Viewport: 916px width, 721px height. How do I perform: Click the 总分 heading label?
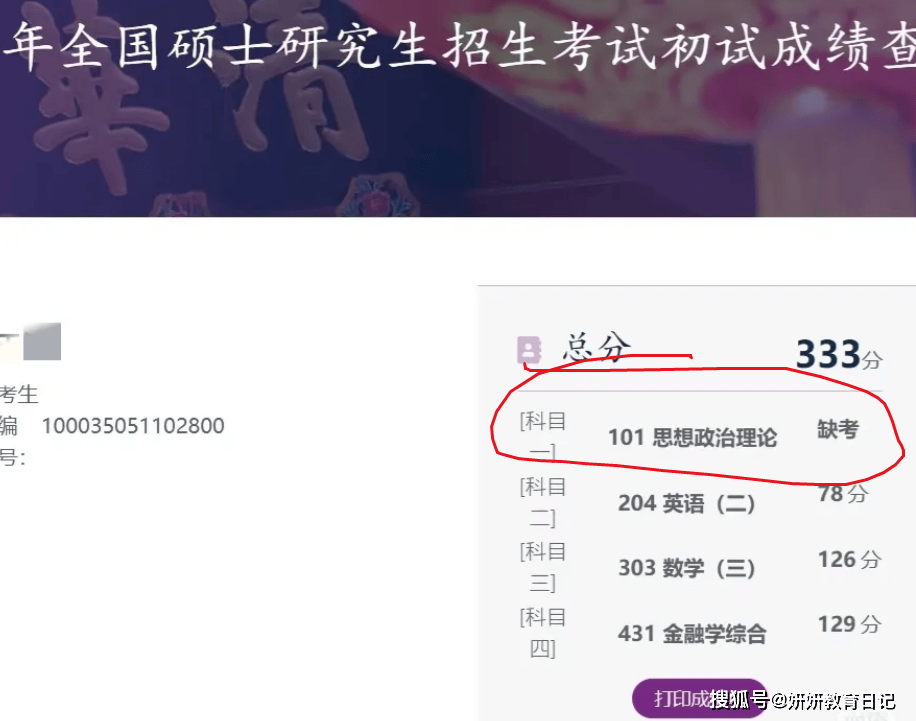(596, 347)
